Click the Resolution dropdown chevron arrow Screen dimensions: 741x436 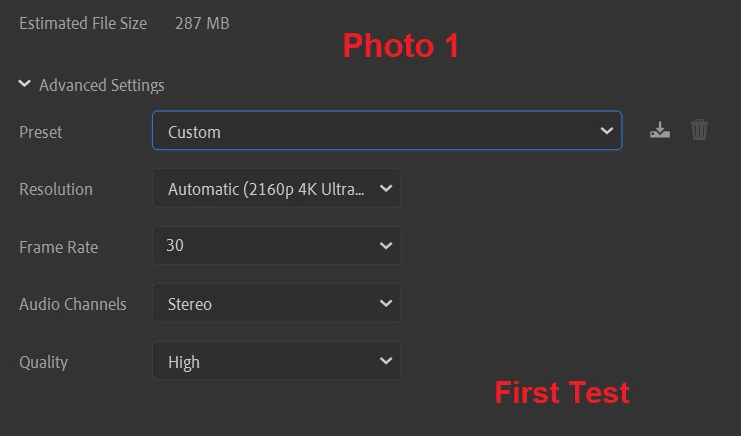click(x=386, y=188)
